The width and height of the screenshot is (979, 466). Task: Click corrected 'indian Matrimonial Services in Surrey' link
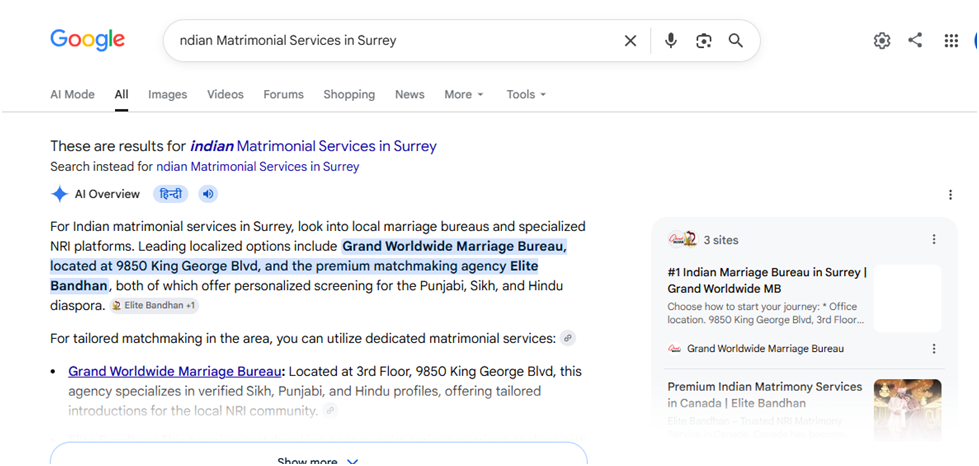tap(313, 146)
